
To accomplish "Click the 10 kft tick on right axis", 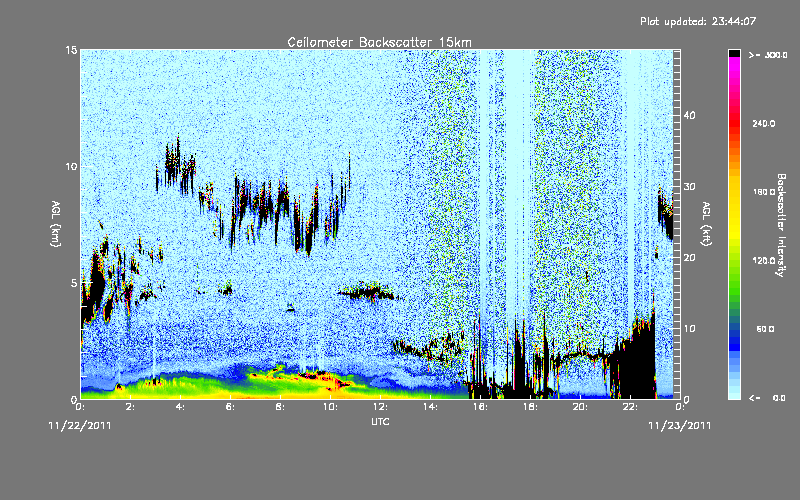I will [x=689, y=329].
